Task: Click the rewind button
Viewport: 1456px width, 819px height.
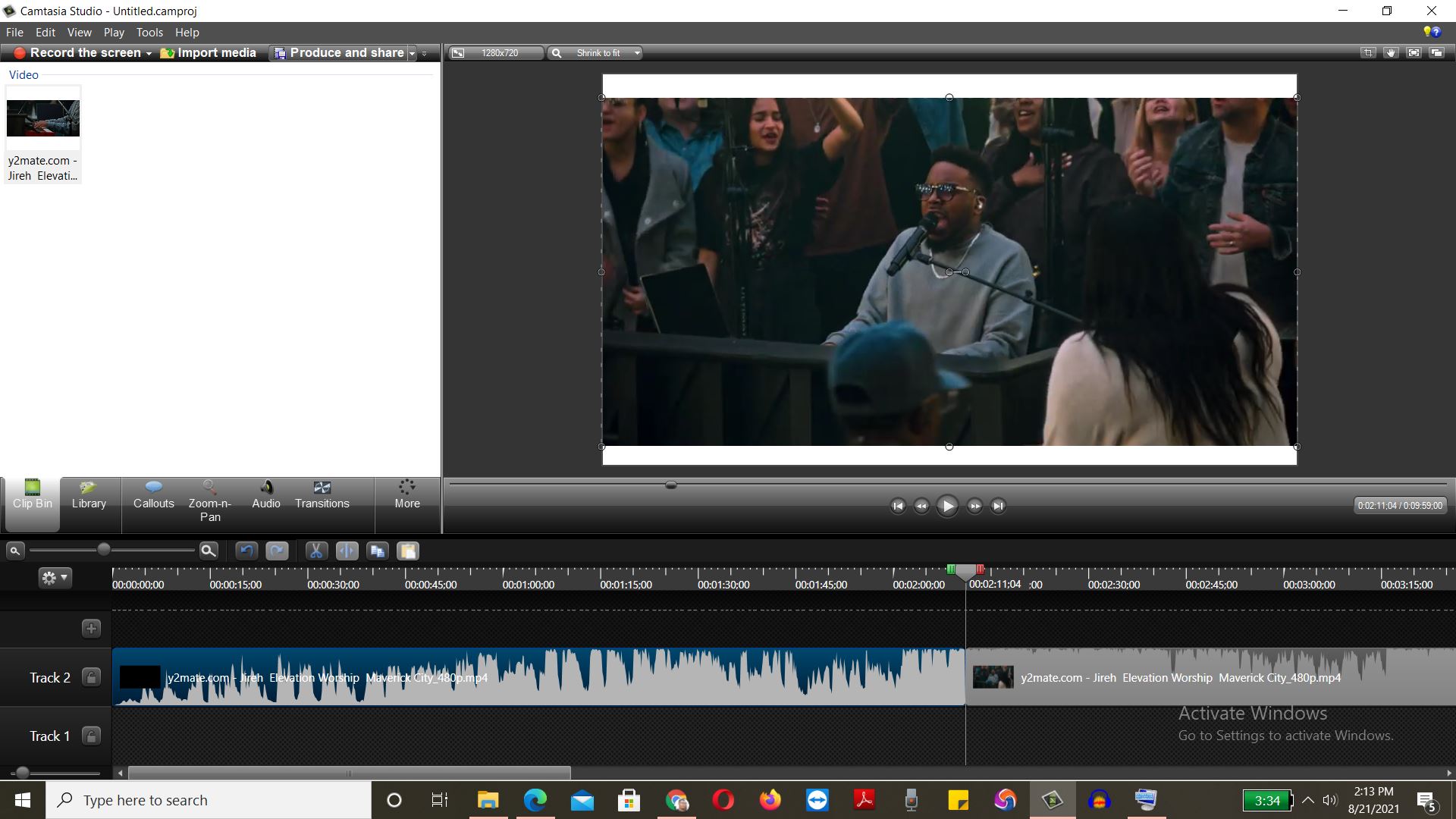Action: [x=921, y=506]
